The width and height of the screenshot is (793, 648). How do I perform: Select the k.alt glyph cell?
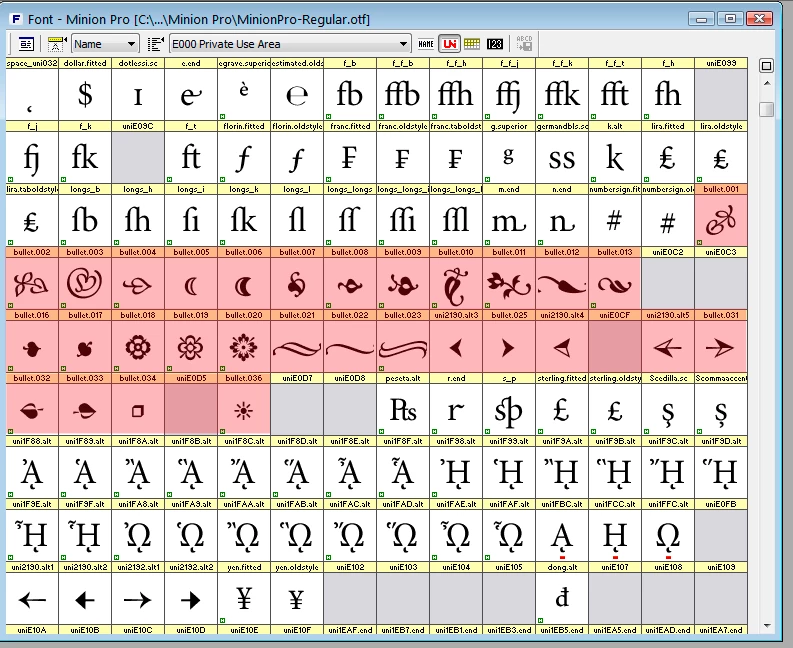click(x=615, y=157)
